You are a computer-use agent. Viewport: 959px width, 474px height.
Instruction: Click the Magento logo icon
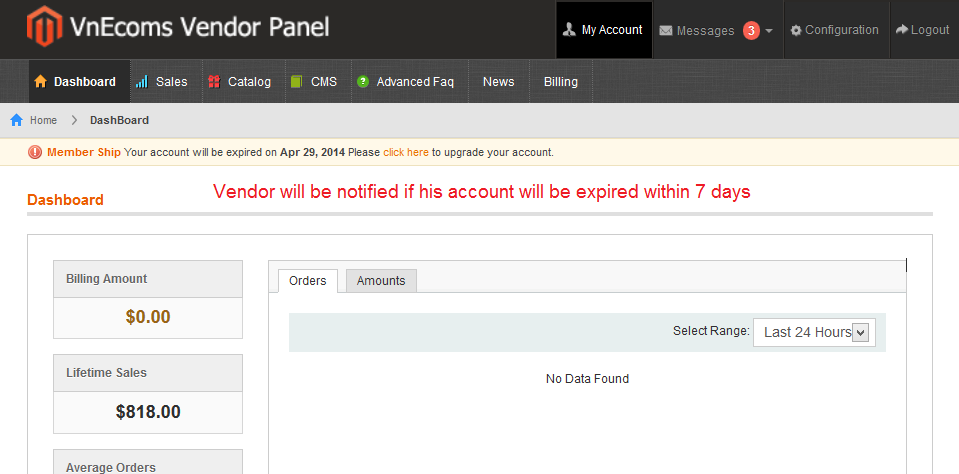click(x=45, y=26)
